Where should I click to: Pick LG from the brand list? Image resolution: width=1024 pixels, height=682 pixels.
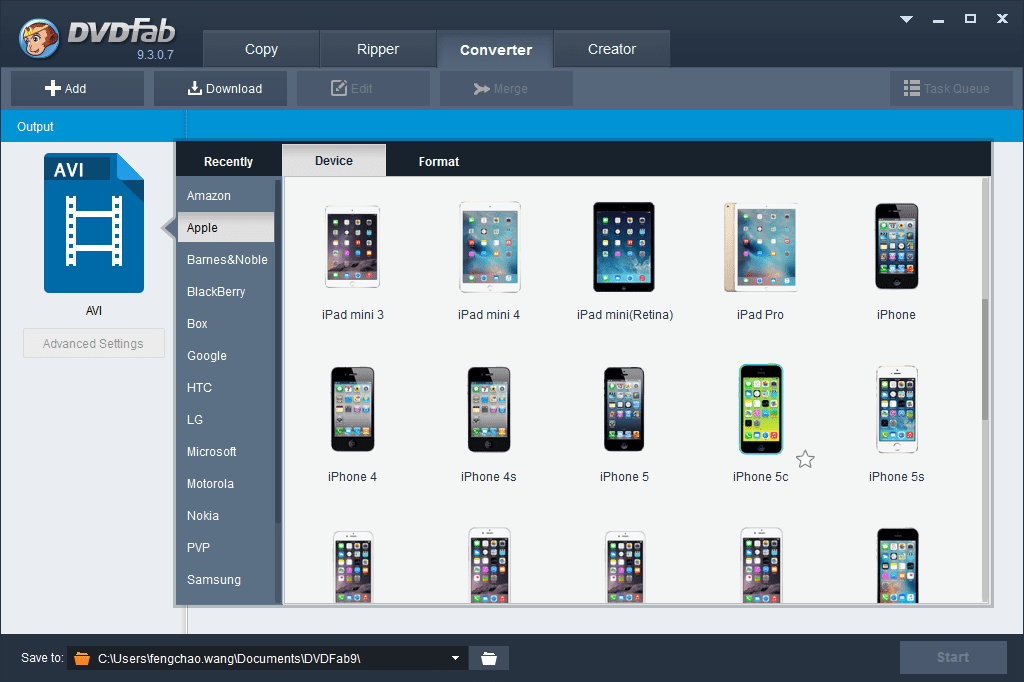(x=226, y=419)
